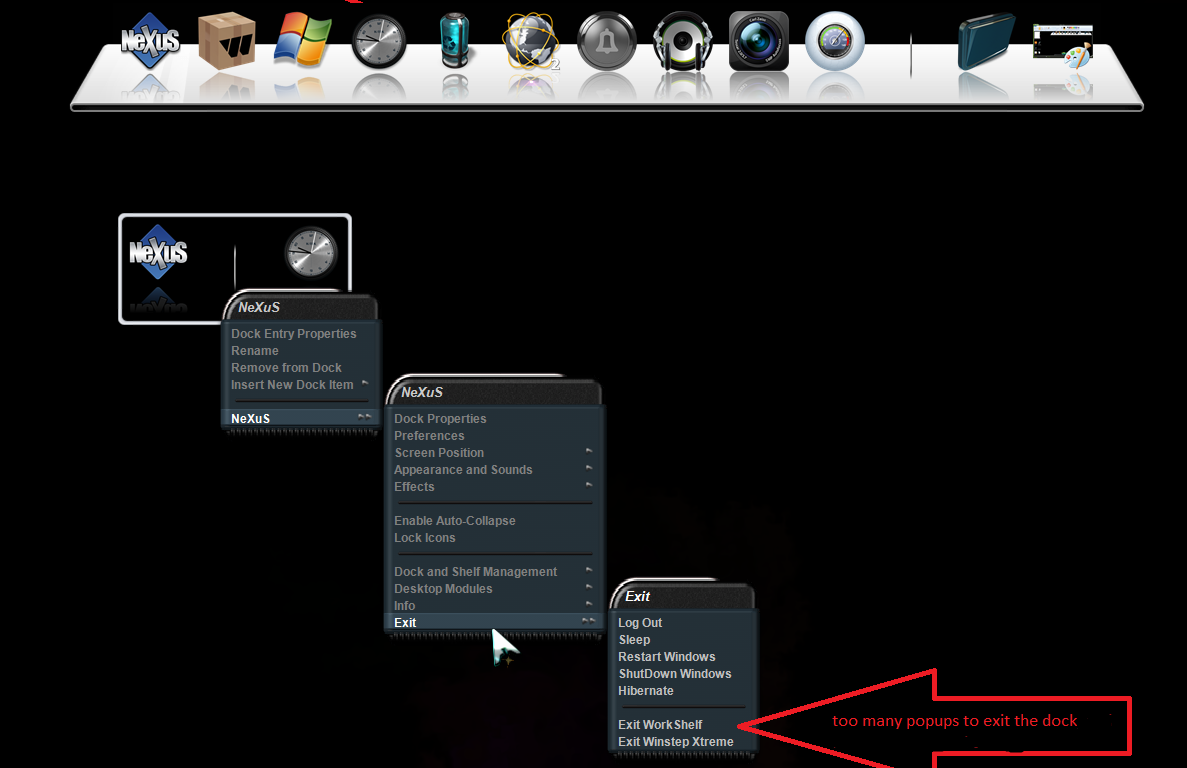Viewport: 1187px width, 768px height.
Task: Expand the Appearance and Sounds submenu
Action: point(463,470)
